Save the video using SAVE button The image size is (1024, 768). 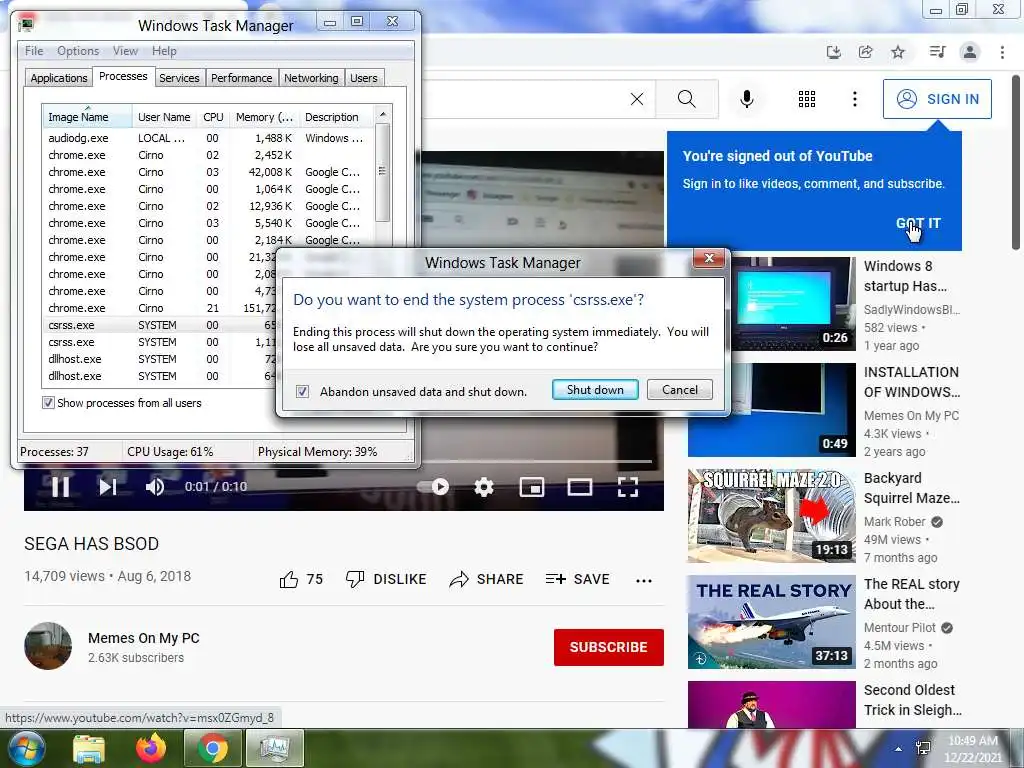click(577, 579)
